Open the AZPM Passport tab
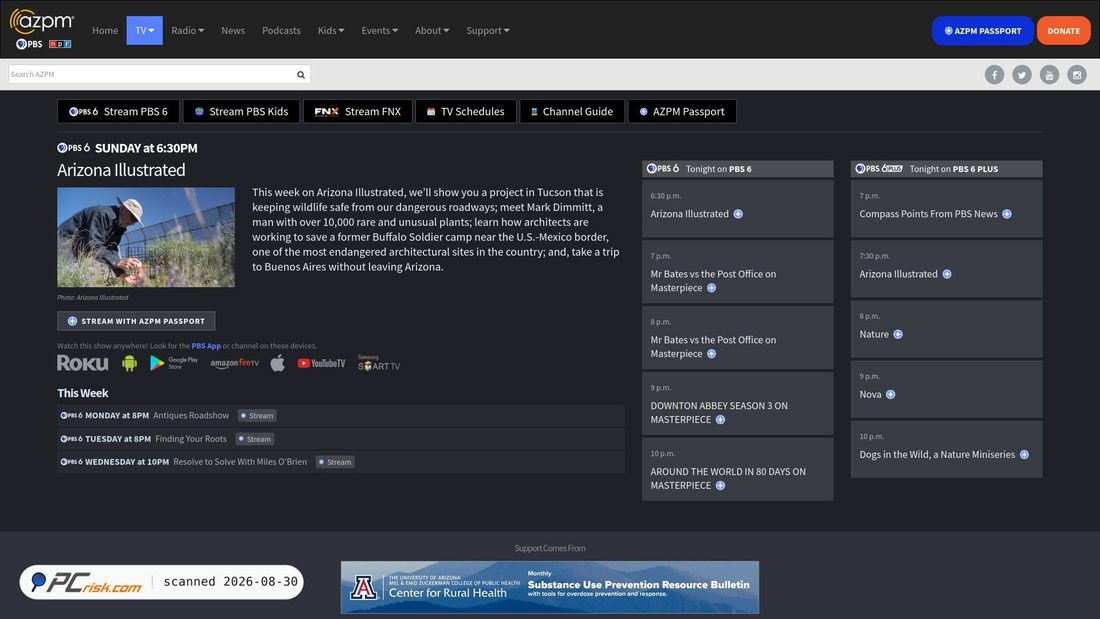The width and height of the screenshot is (1100, 619). pyautogui.click(x=682, y=112)
